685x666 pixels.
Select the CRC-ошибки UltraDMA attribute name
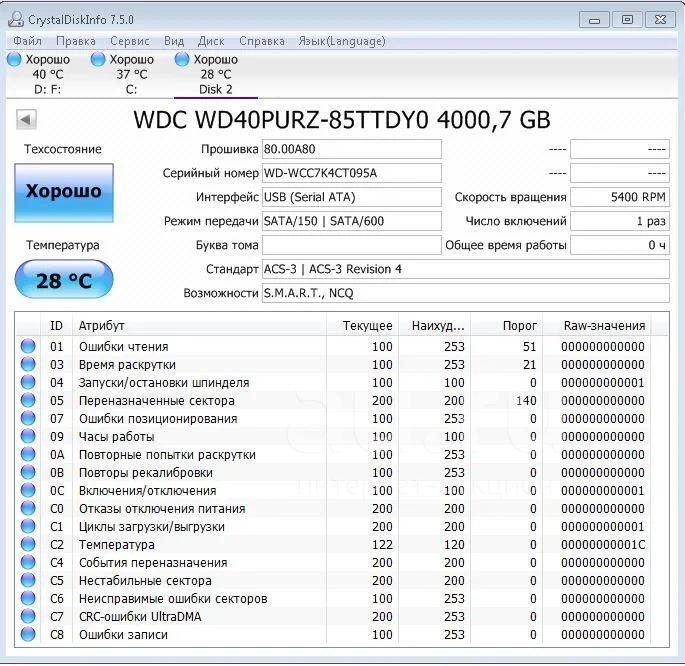pyautogui.click(x=140, y=617)
